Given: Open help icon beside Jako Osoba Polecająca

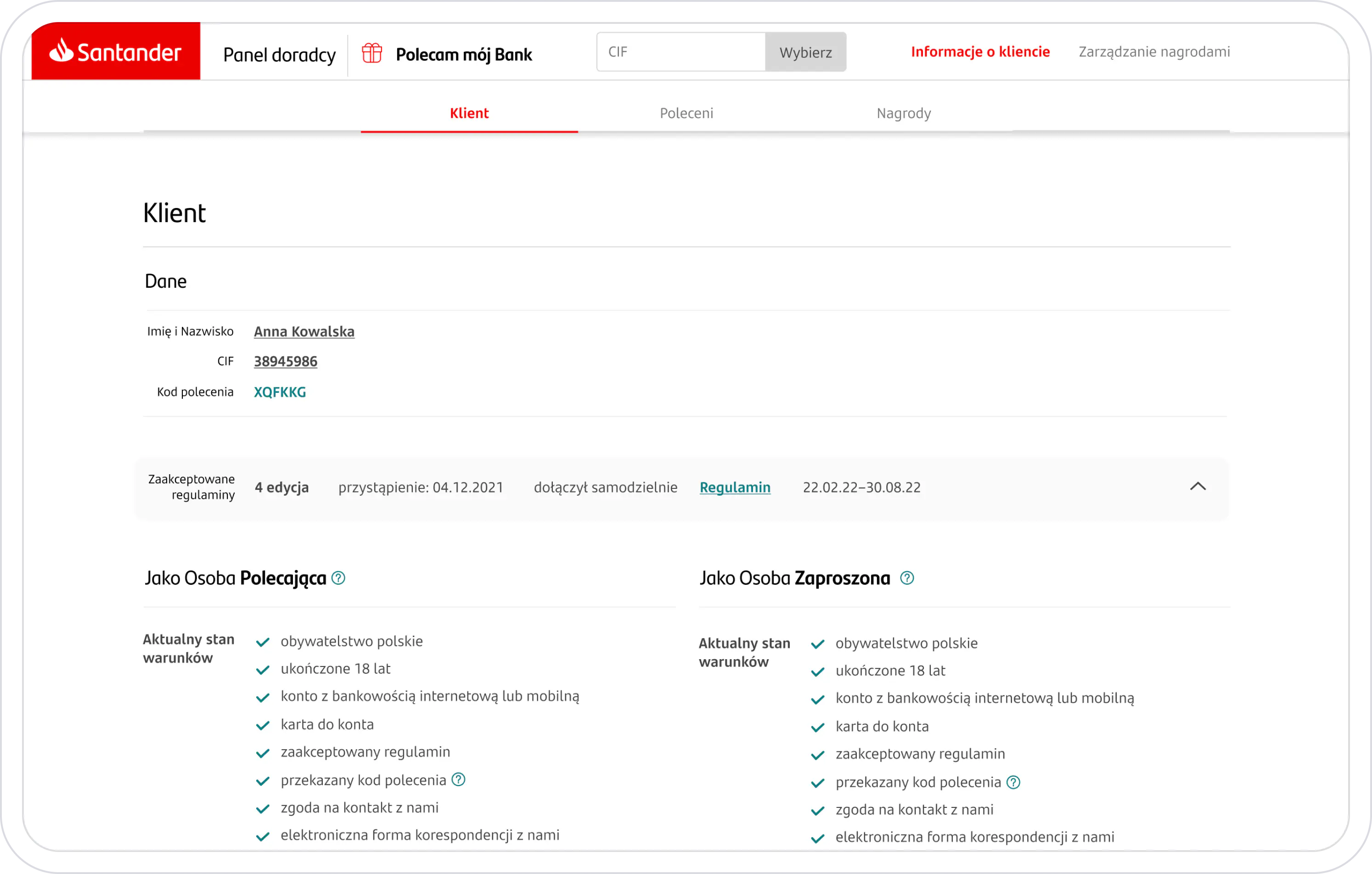Looking at the screenshot, I should [338, 578].
